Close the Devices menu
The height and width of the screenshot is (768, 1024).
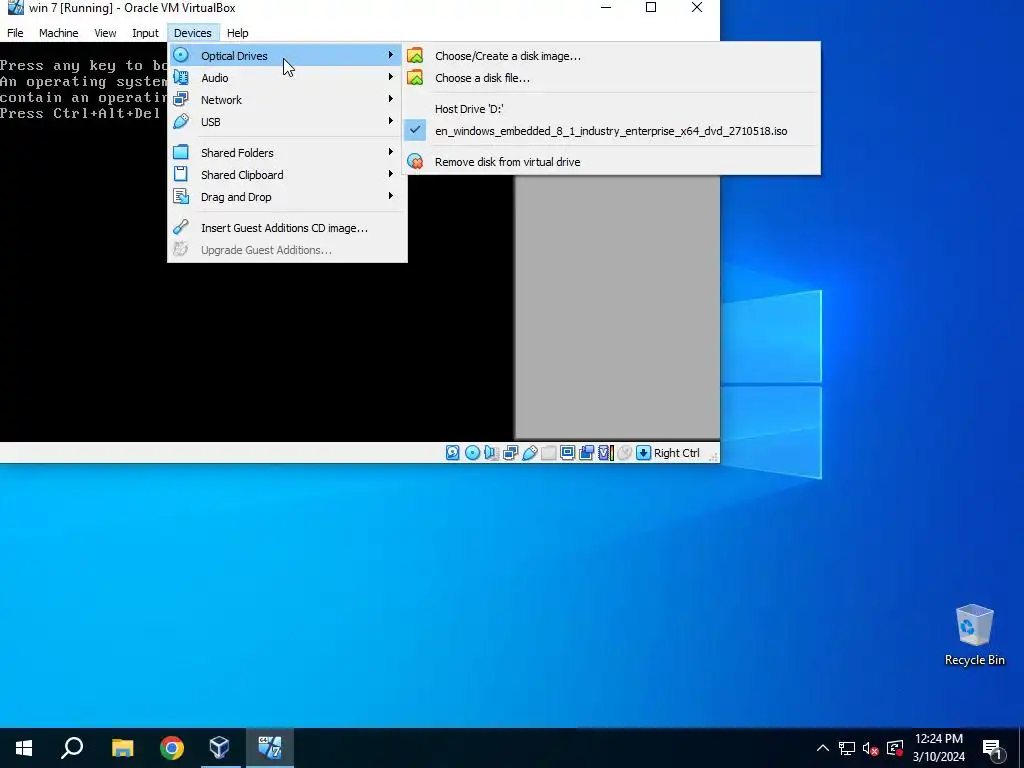[x=193, y=33]
